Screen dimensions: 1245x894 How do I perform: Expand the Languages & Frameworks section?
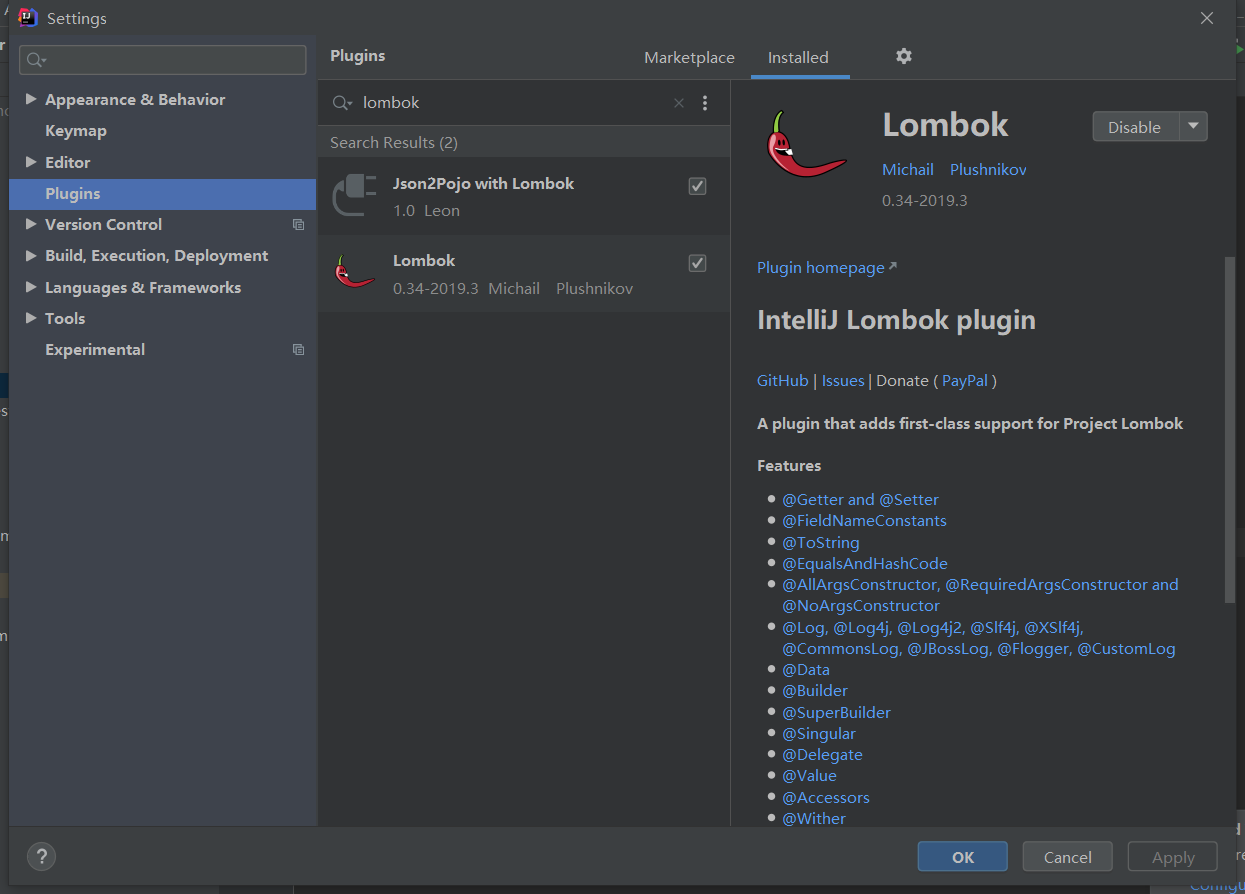click(x=31, y=287)
